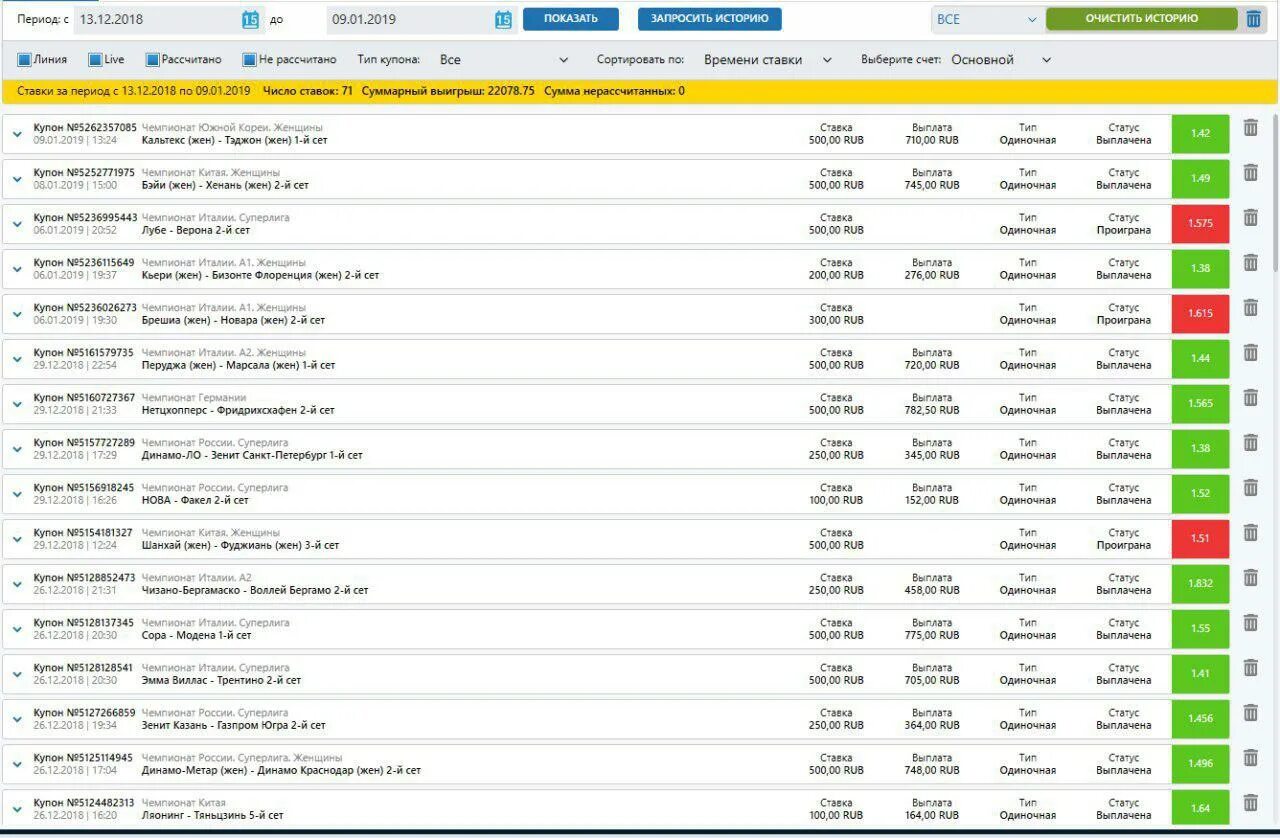Open the start date calendar picker
The height and width of the screenshot is (838, 1280).
pos(250,19)
